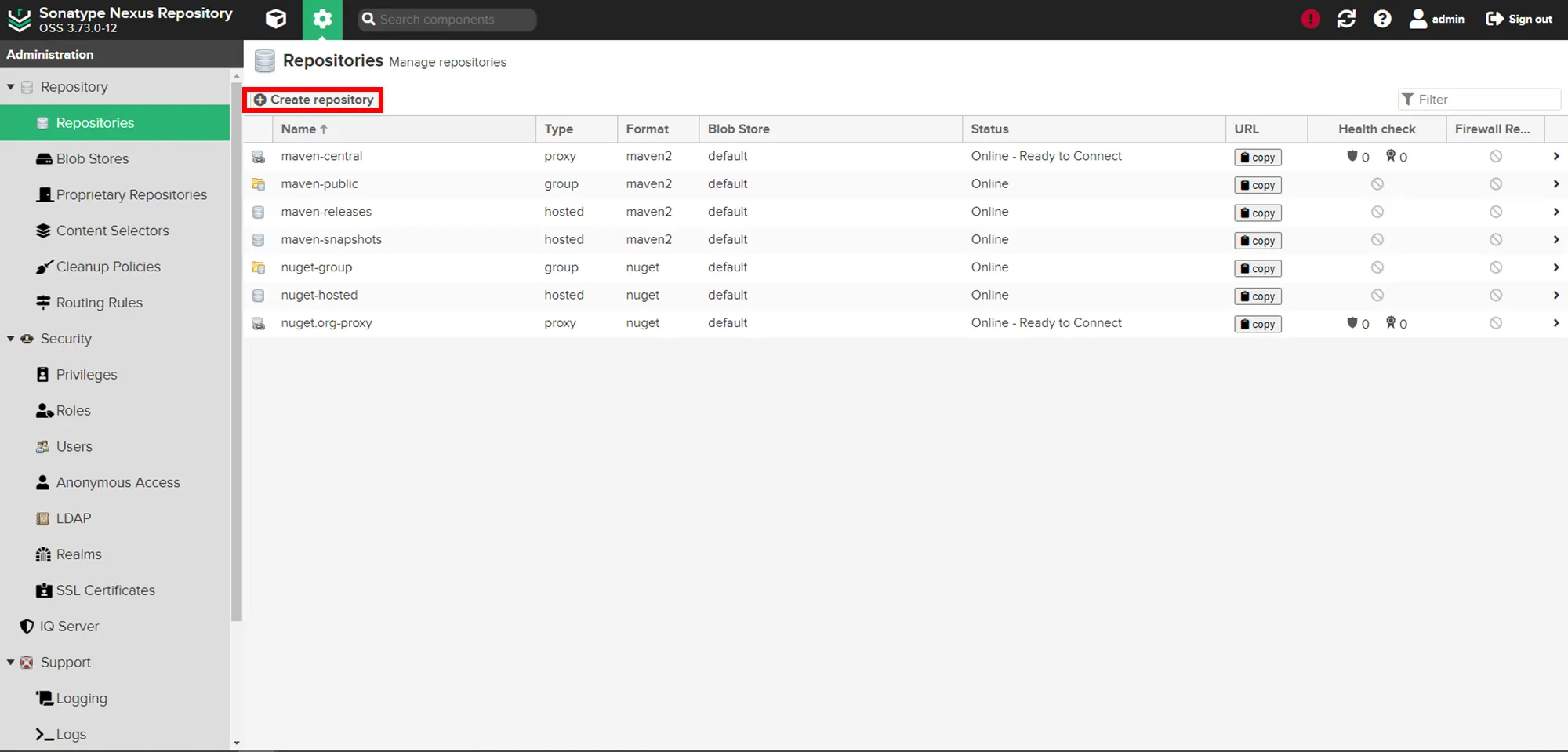Image resolution: width=1568 pixels, height=752 pixels.
Task: Copy URL of maven-public
Action: coord(1258,185)
